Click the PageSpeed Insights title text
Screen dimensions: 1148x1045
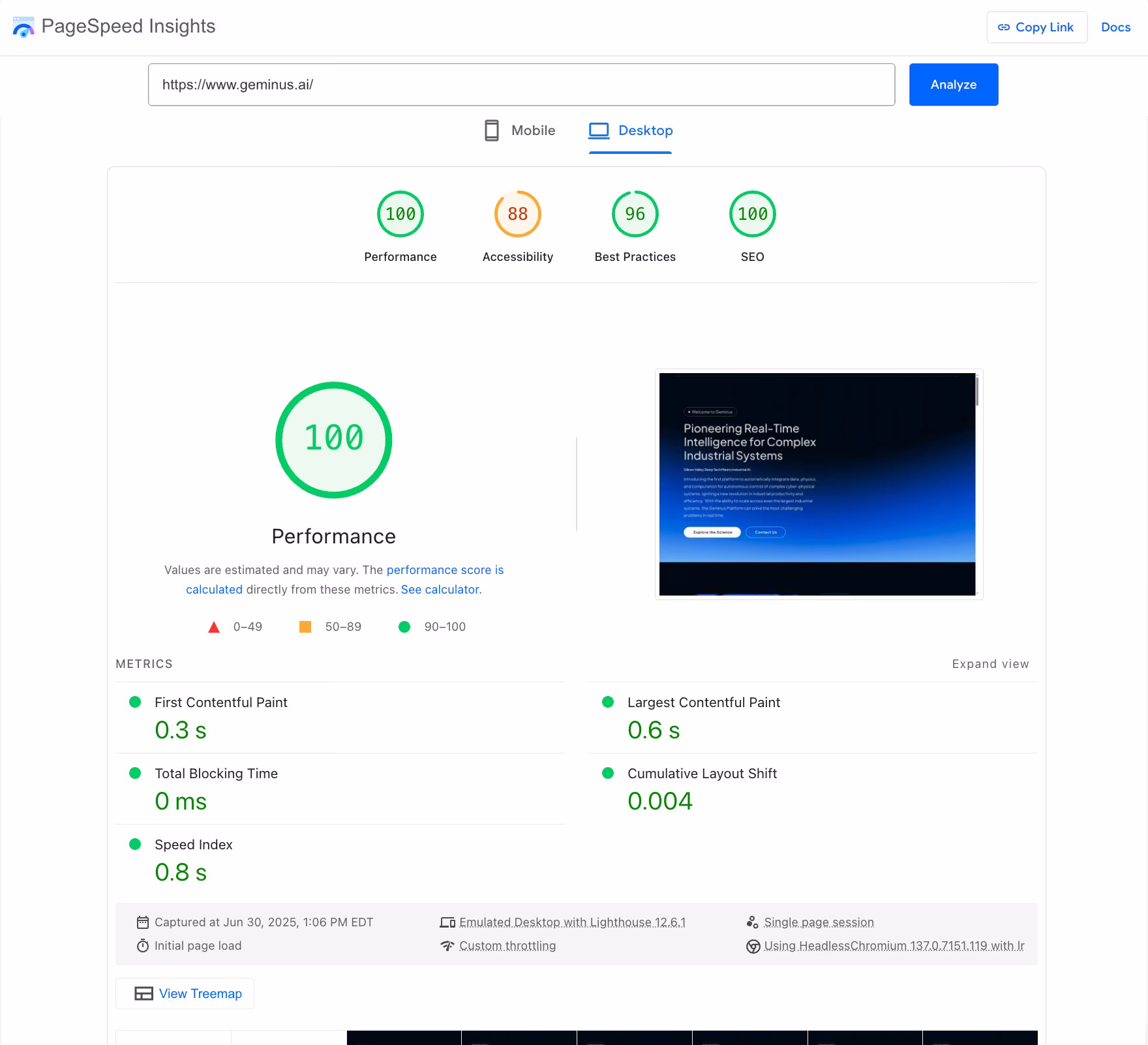(128, 27)
